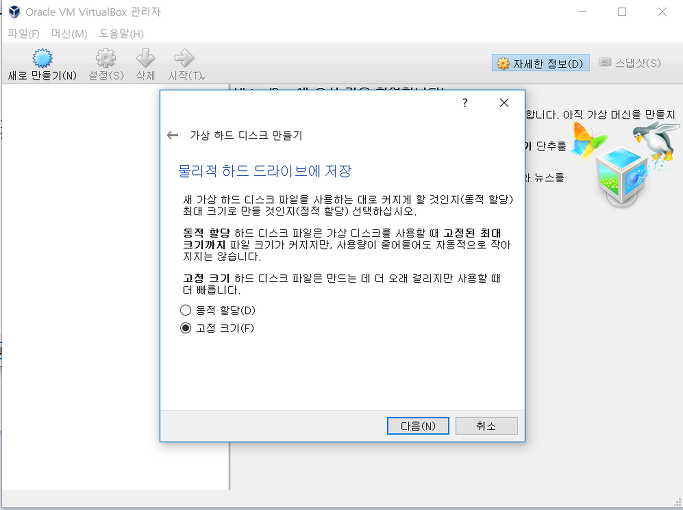Open the 설정(S) gear toolbar icon
The image size is (683, 510).
coord(106,58)
